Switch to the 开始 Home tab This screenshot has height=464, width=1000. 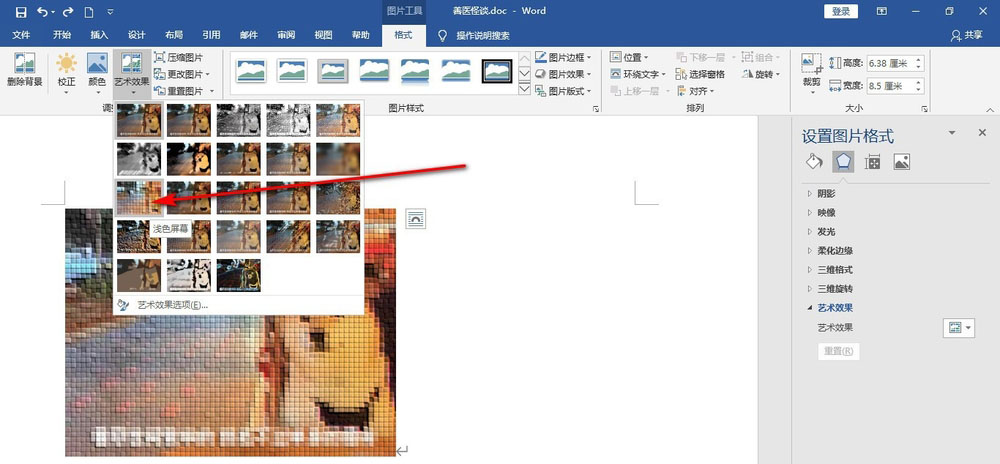point(62,35)
